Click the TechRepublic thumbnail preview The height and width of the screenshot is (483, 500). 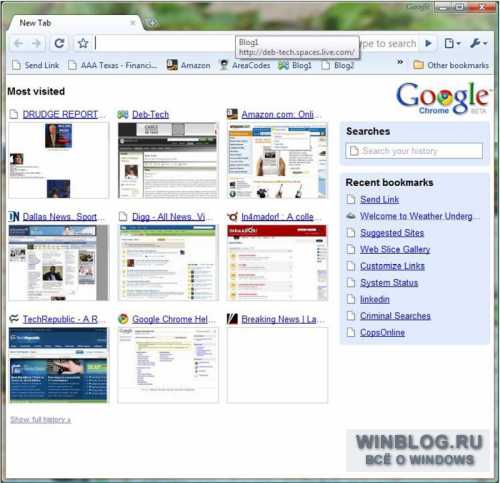(x=59, y=365)
